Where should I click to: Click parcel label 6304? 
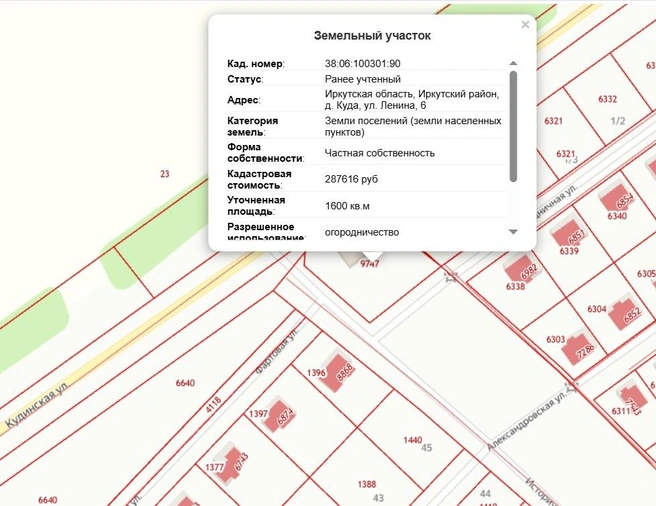597,309
